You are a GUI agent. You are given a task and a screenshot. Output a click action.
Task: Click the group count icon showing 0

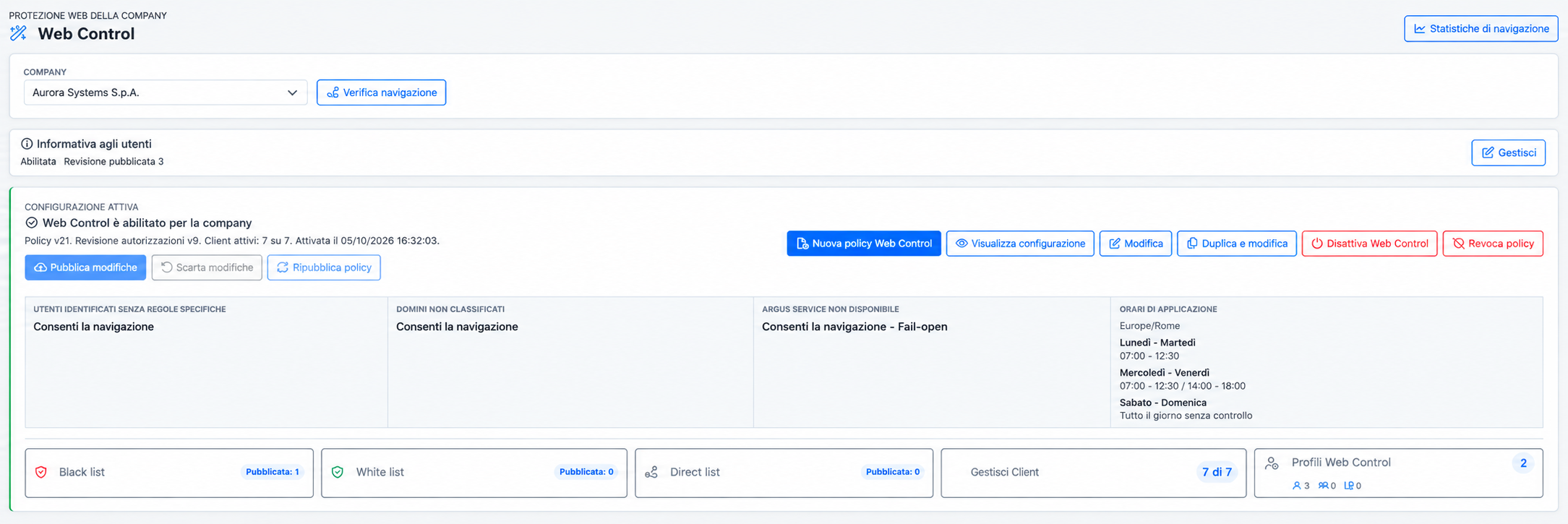1323,486
